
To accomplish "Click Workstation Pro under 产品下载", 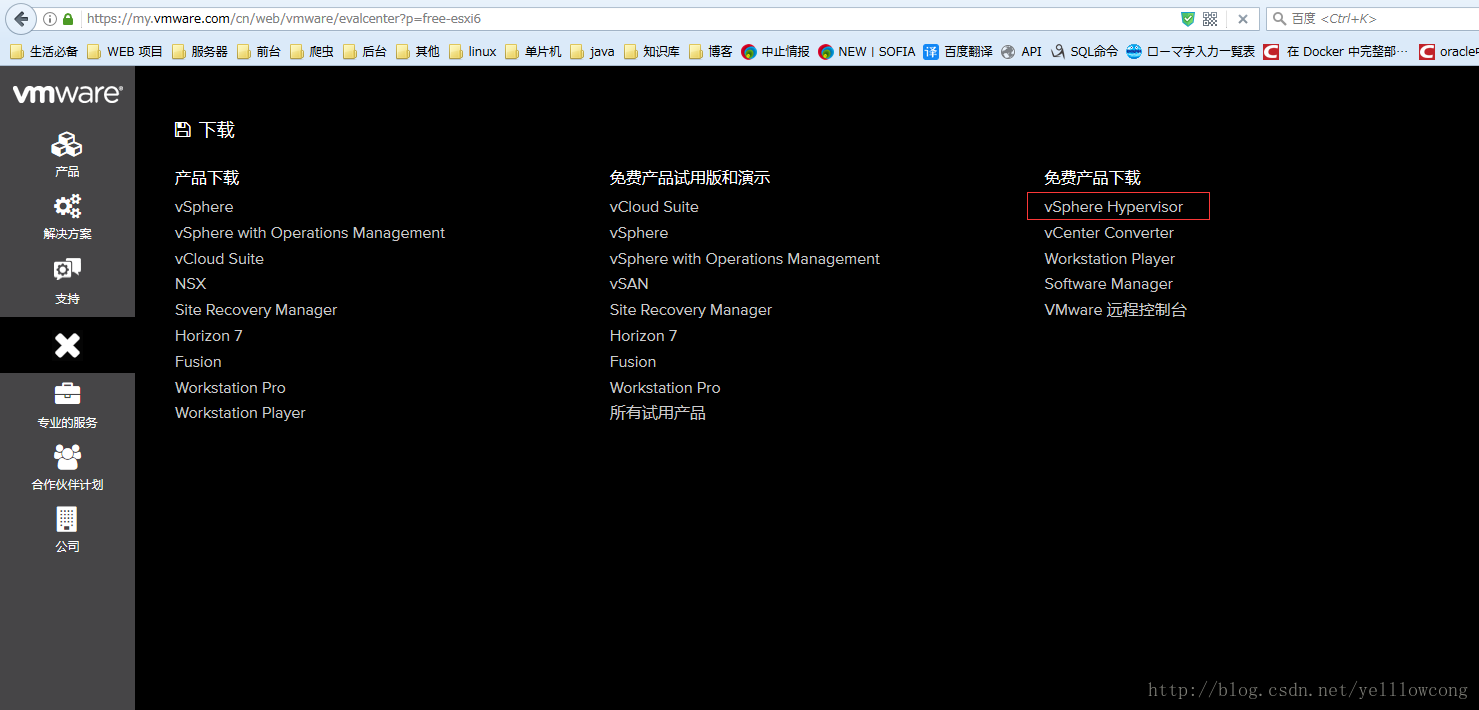I will 230,388.
